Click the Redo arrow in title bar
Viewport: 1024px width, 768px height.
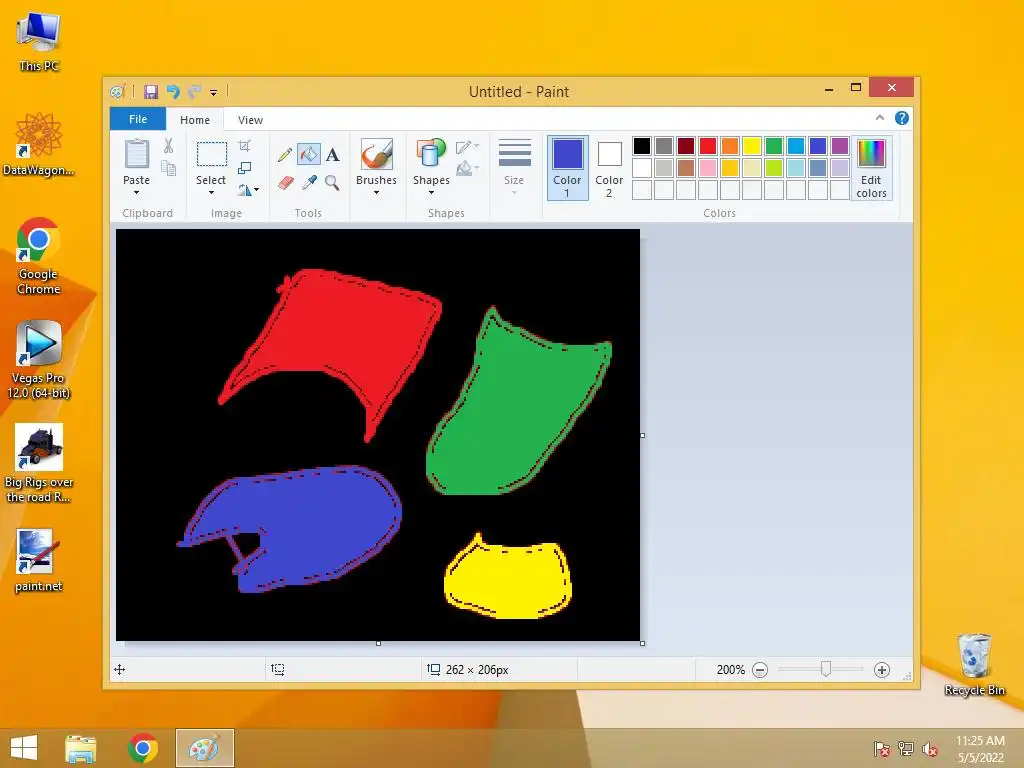pos(195,91)
